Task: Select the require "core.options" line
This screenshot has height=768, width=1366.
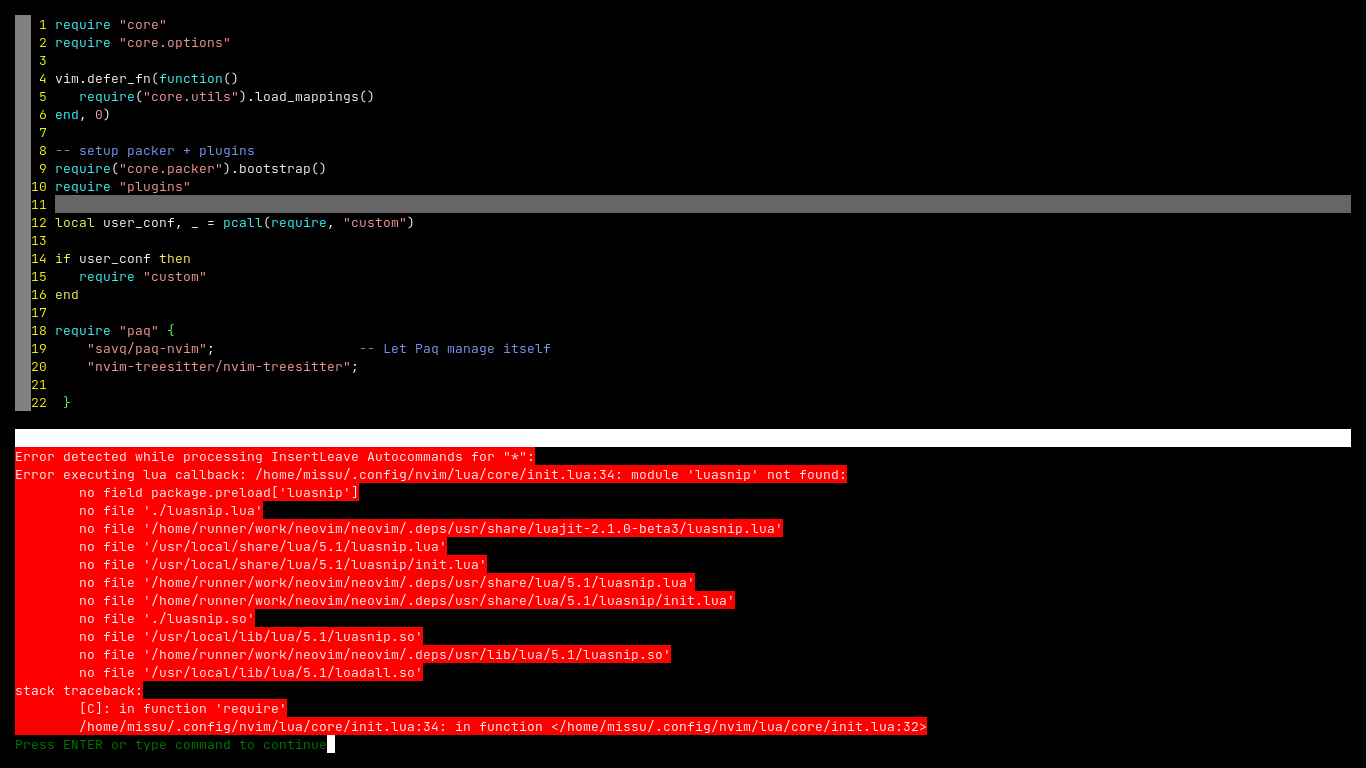Action: (x=143, y=42)
